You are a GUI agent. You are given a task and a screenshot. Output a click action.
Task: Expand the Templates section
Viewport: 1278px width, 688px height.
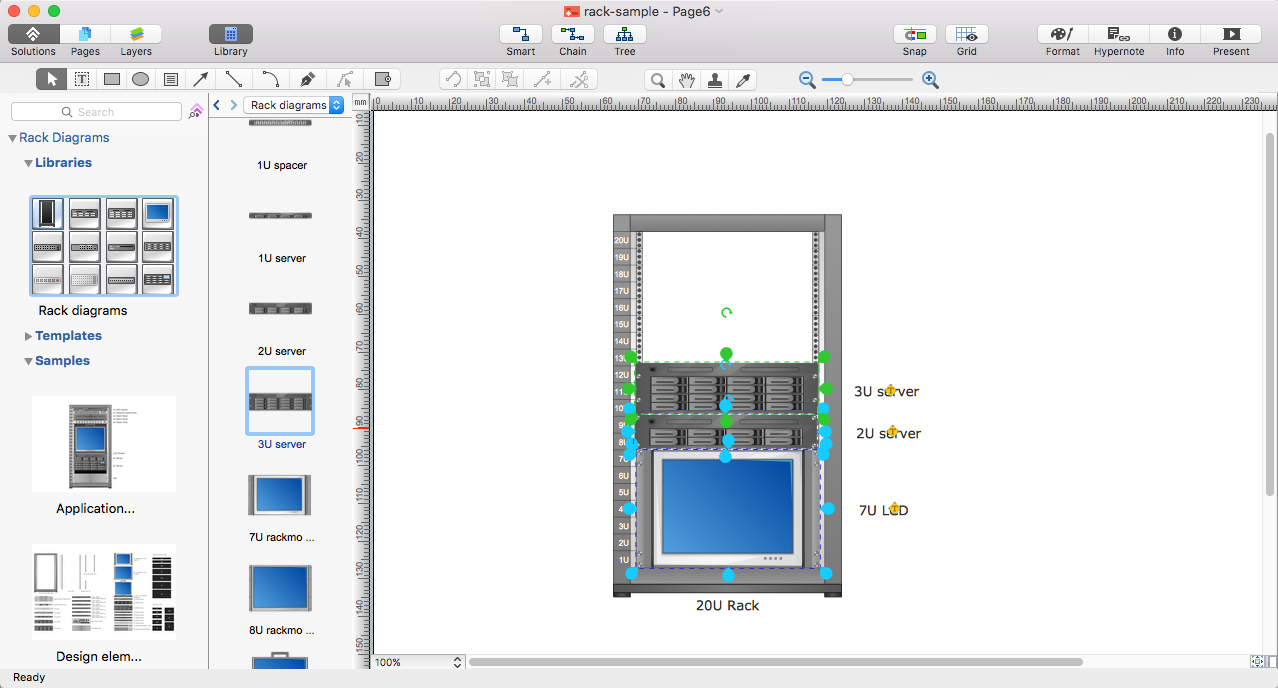click(x=70, y=335)
